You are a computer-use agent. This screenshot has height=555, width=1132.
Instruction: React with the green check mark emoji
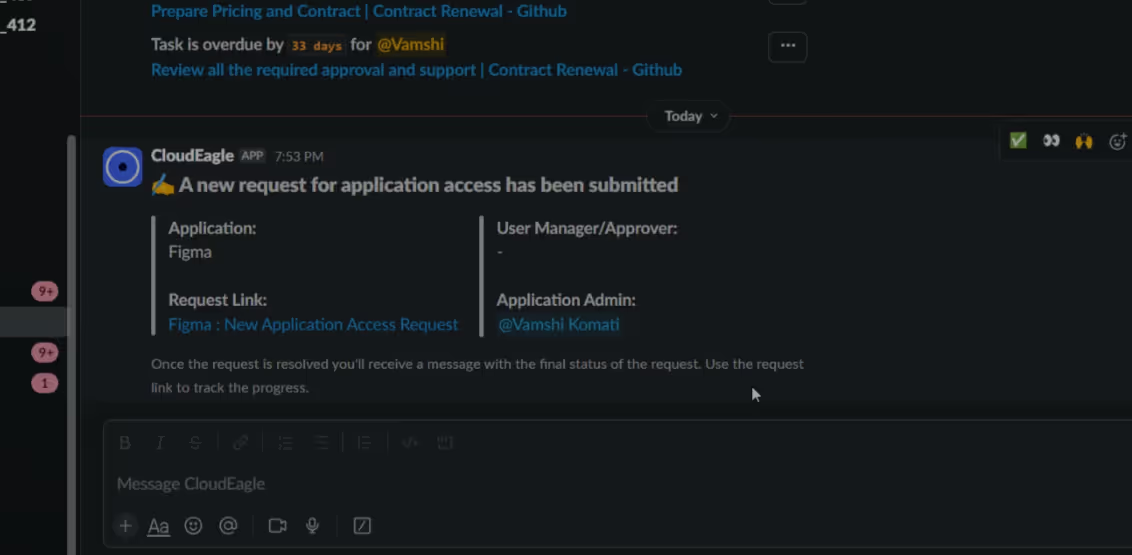coord(1018,141)
